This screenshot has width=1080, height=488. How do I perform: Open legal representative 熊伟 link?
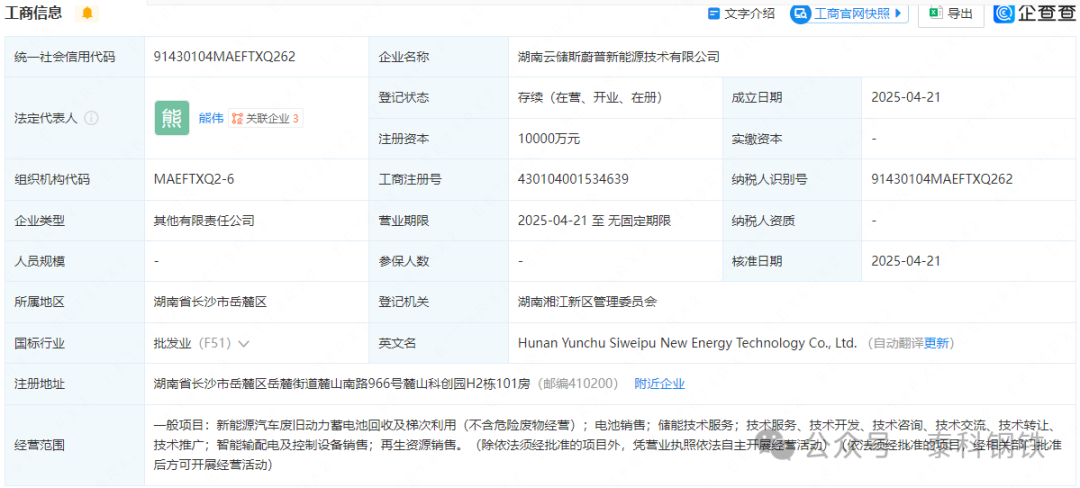pyautogui.click(x=211, y=118)
